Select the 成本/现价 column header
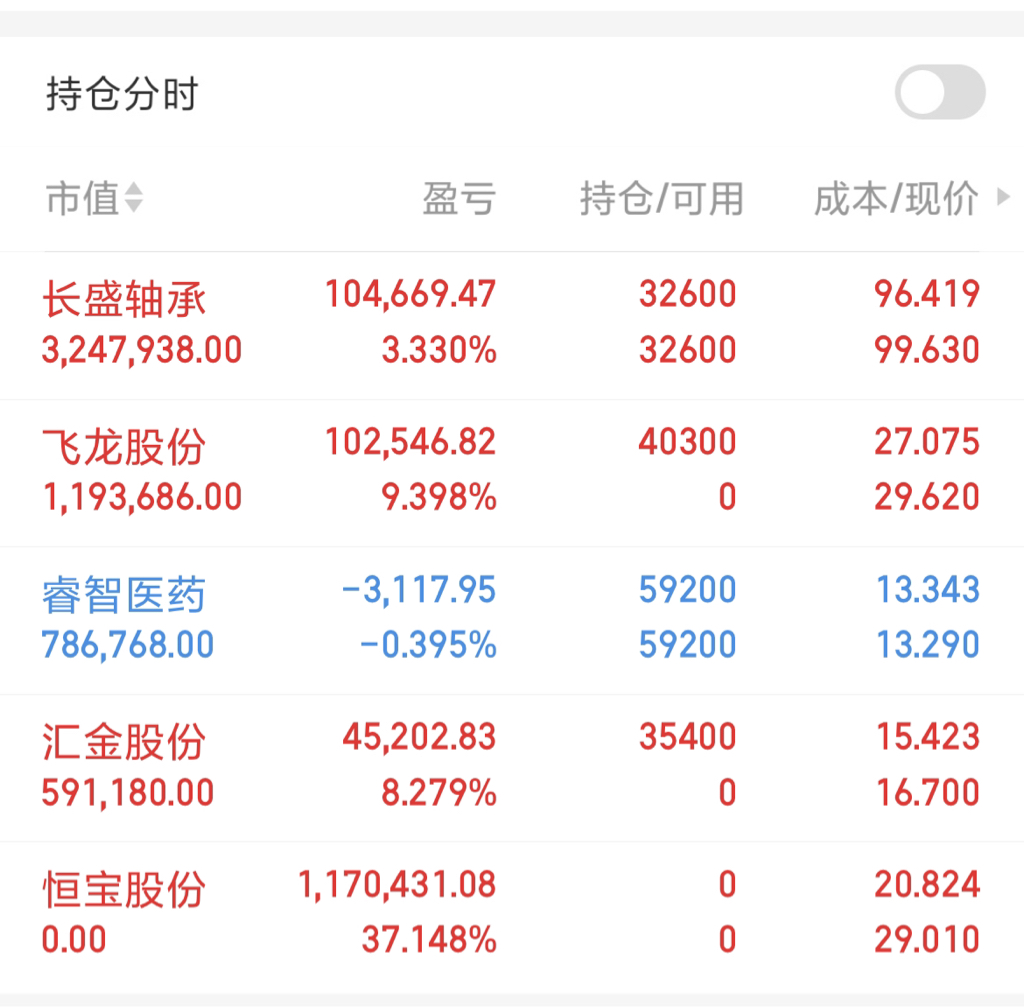 [x=896, y=199]
